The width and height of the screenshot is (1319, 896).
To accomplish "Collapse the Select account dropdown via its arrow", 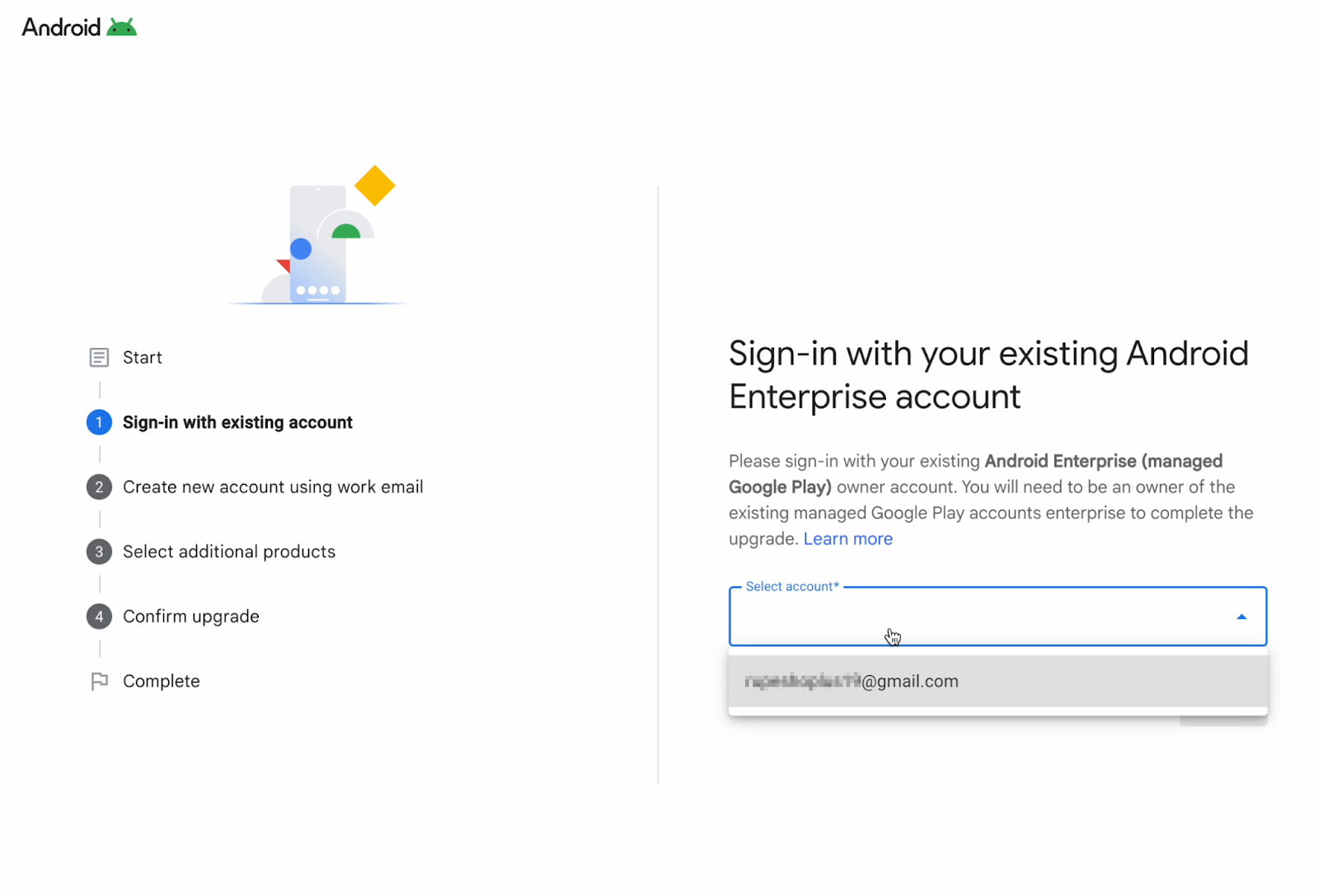I will point(1242,616).
